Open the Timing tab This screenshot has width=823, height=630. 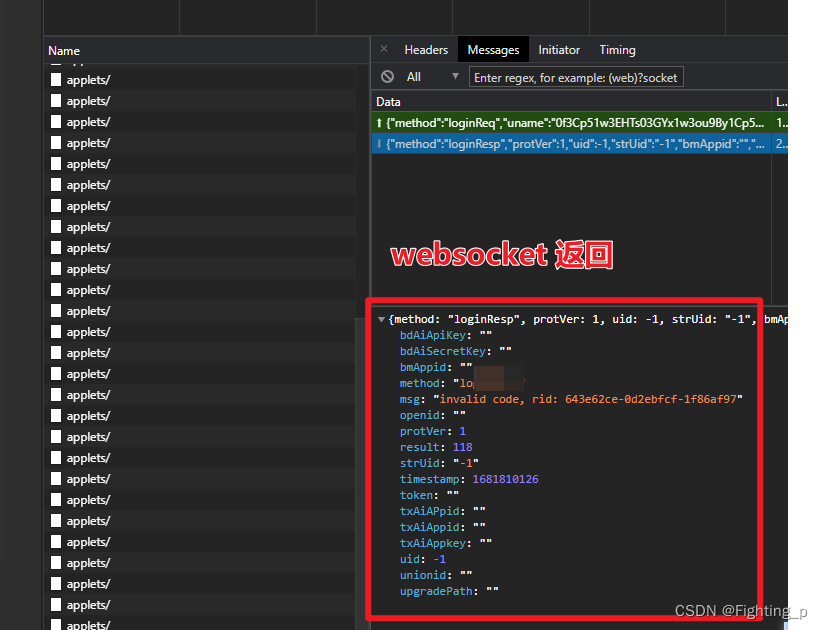tap(617, 50)
